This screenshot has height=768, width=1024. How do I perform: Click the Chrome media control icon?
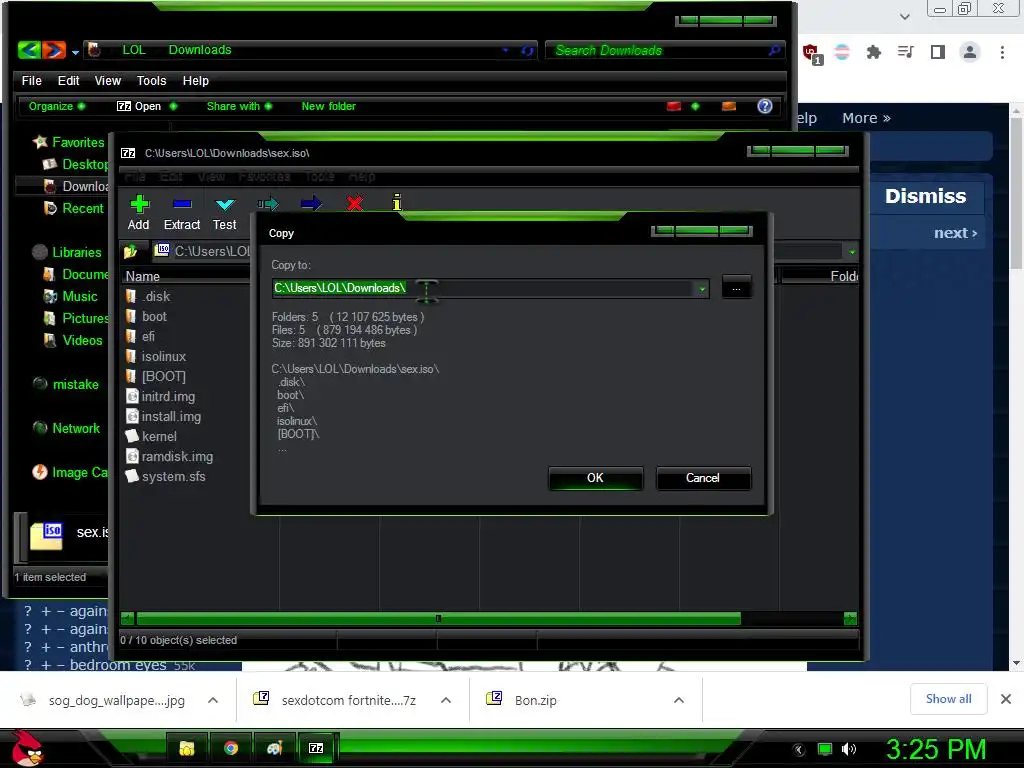pyautogui.click(x=905, y=52)
